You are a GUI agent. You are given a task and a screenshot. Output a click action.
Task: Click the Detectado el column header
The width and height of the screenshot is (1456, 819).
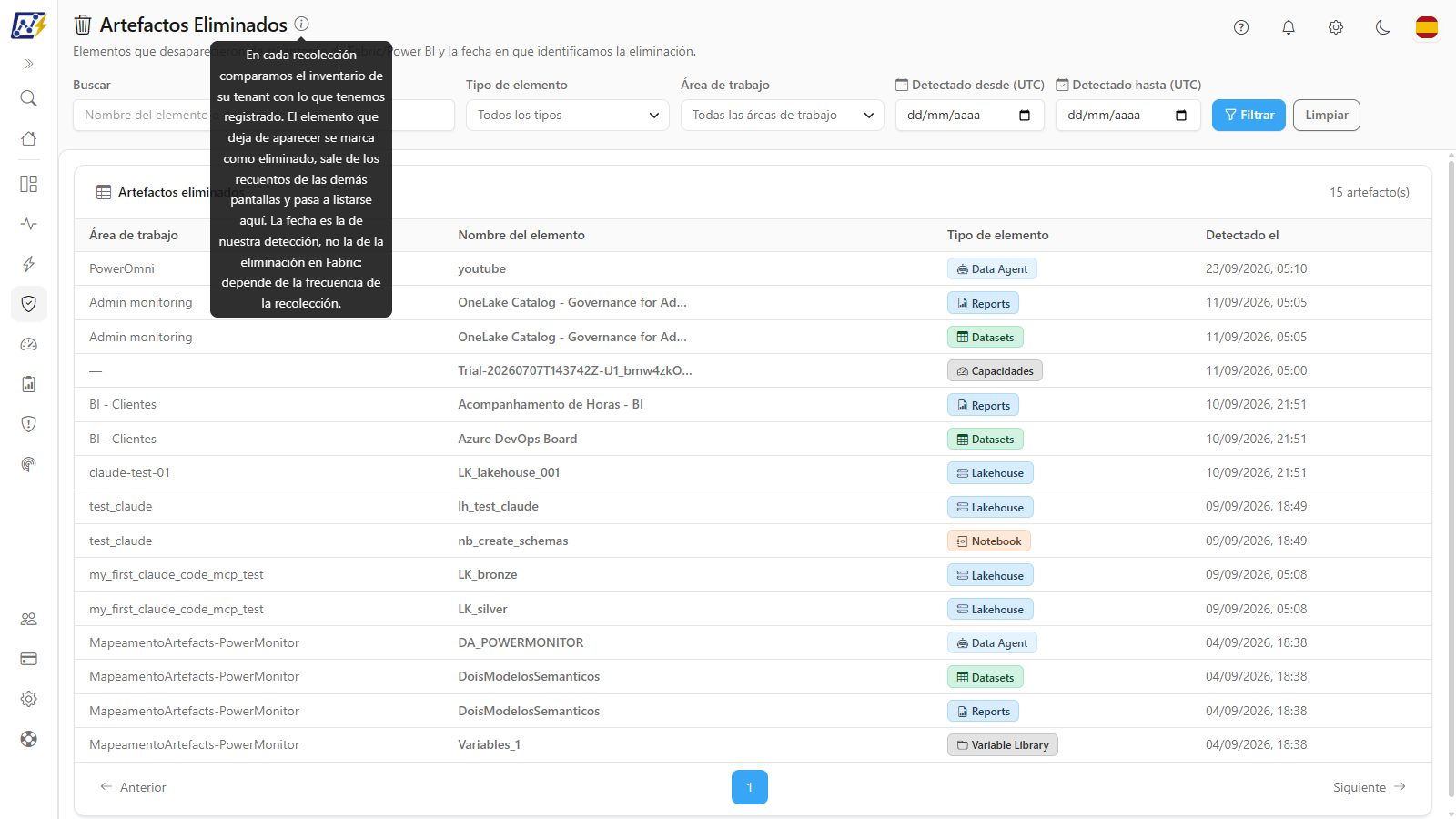(1242, 235)
